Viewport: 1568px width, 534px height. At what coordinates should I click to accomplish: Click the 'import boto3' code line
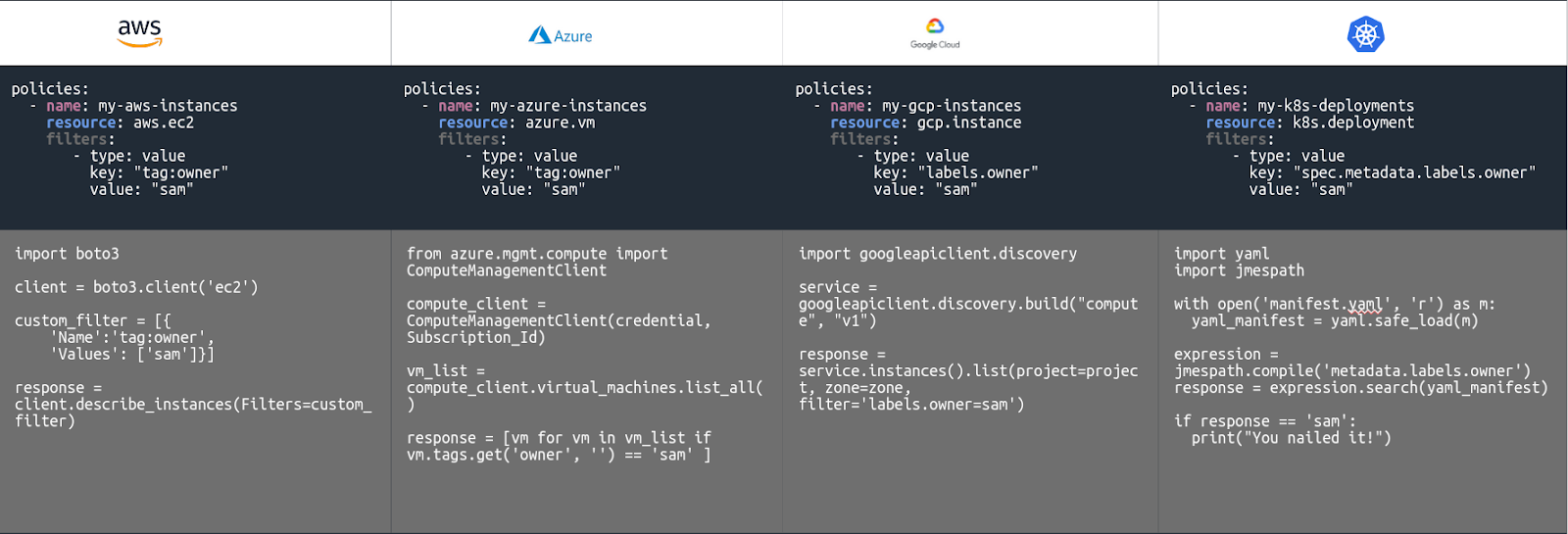pyautogui.click(x=67, y=254)
